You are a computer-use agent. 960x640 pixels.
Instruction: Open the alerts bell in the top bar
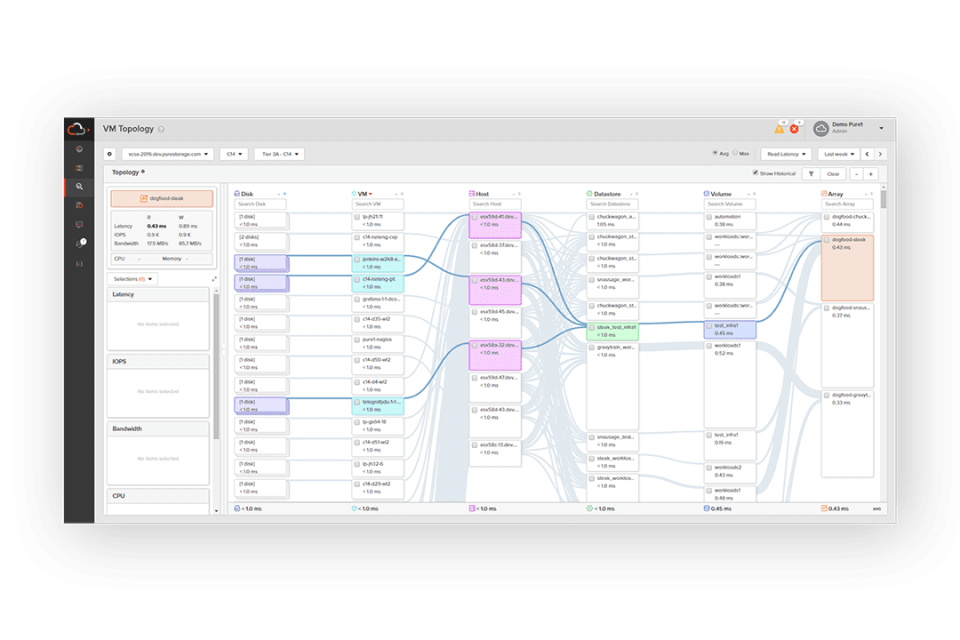(778, 128)
